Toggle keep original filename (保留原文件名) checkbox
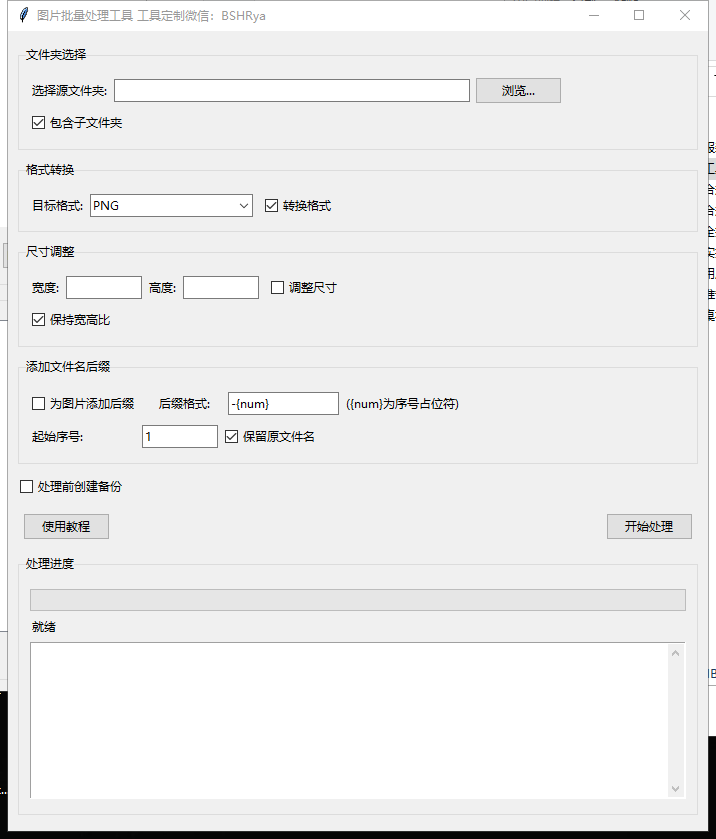The width and height of the screenshot is (716, 839). pyautogui.click(x=232, y=437)
